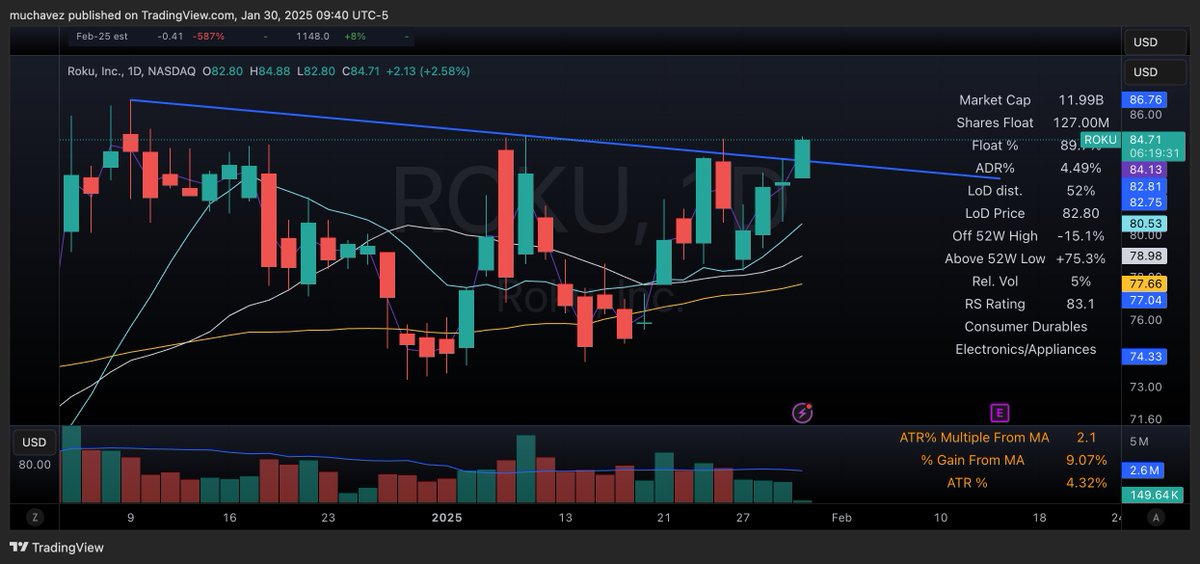Click the 82.75 price label
This screenshot has width=1200, height=564.
pyautogui.click(x=1145, y=202)
